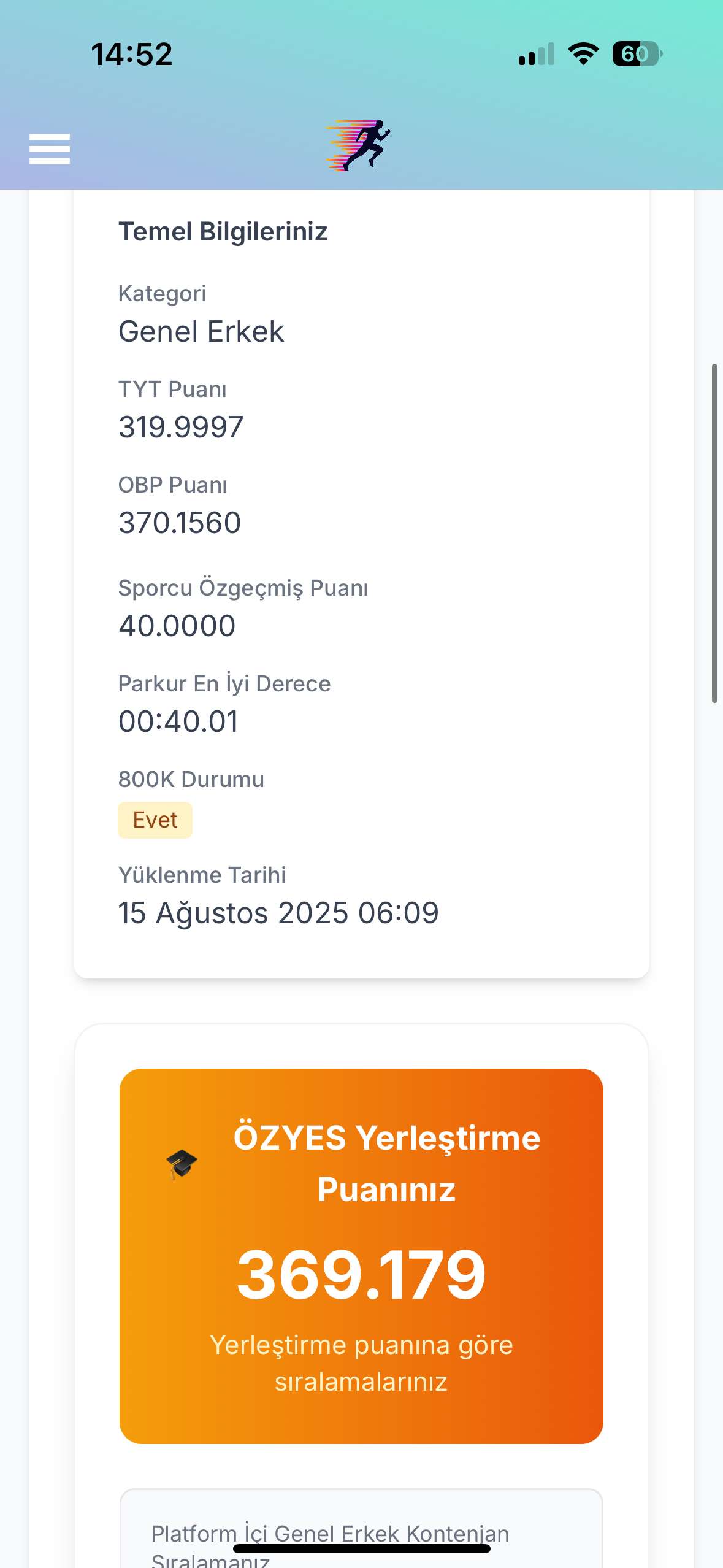This screenshot has width=723, height=1568.
Task: Tap the Yüklenme Tarihi date
Action: pos(278,913)
